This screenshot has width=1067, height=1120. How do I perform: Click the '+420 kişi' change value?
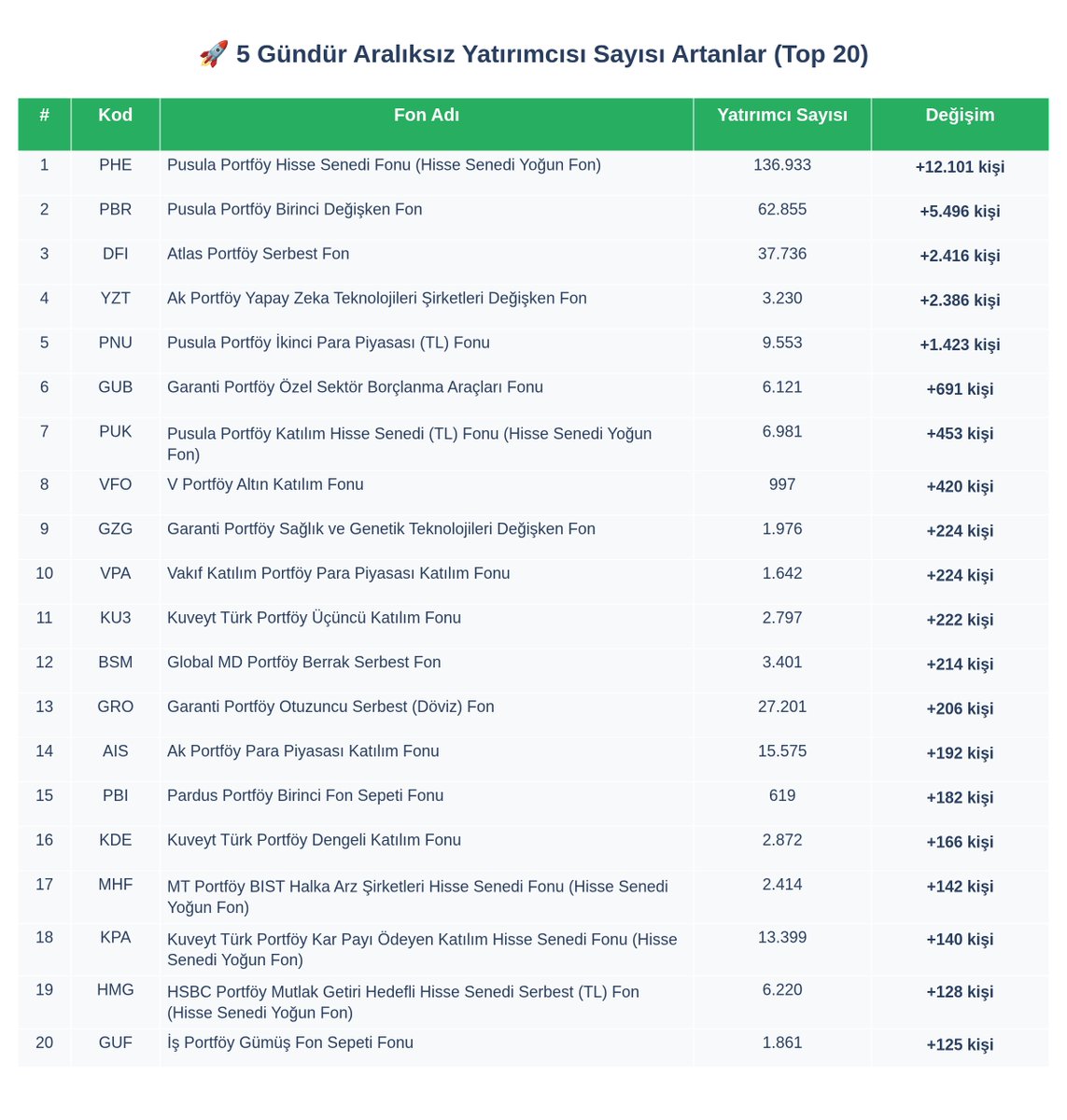960,486
